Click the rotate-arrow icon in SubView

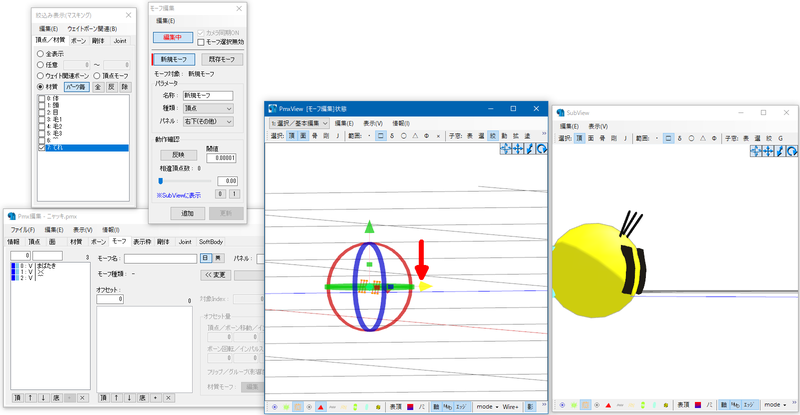(791, 151)
